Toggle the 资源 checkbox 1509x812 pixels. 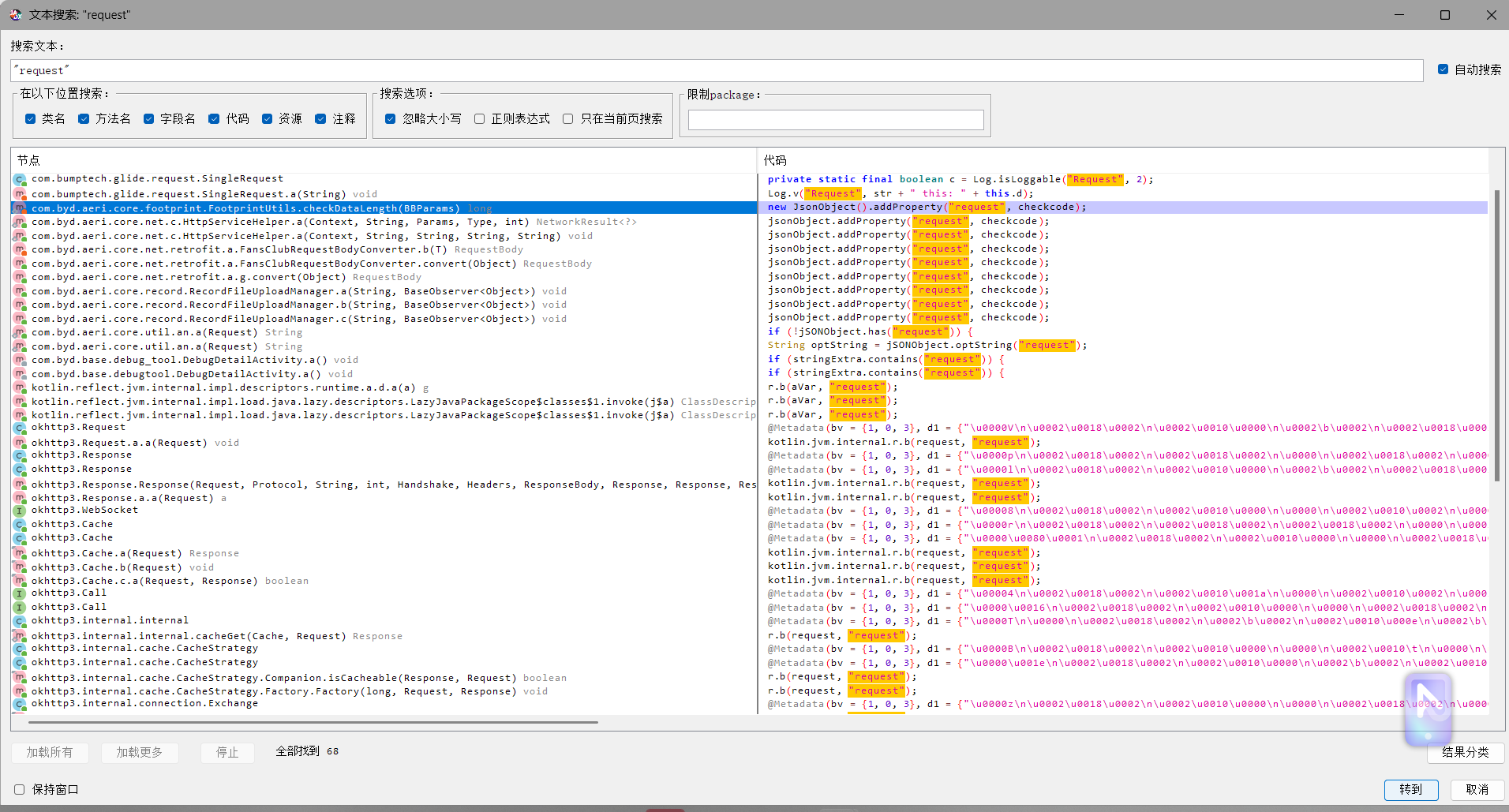point(267,118)
